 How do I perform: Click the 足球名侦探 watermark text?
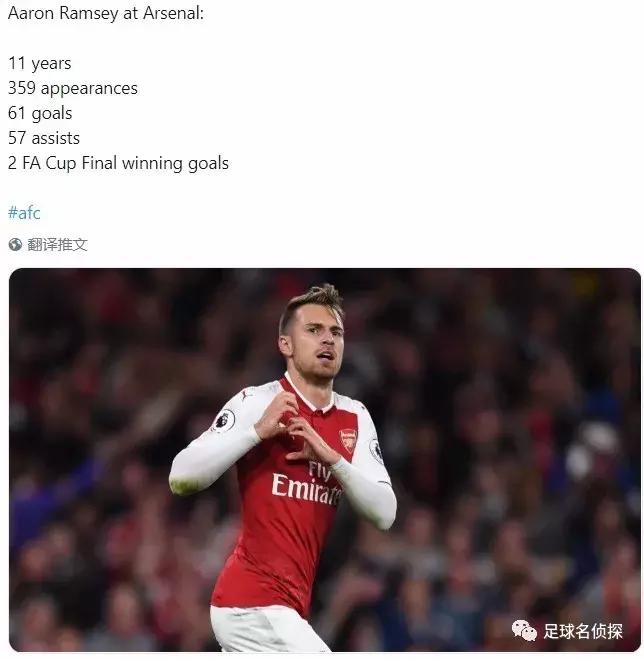582,631
